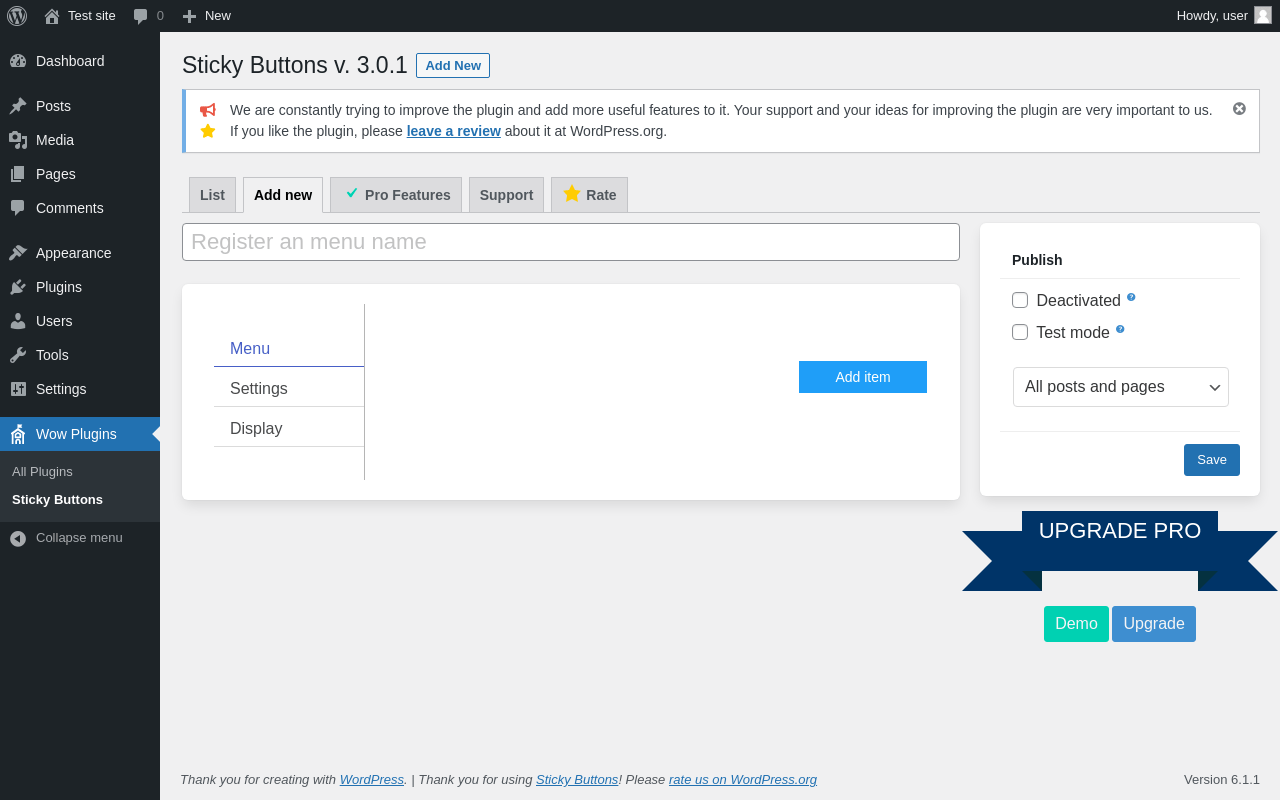
Task: Follow the leave a review link
Action: tap(454, 131)
